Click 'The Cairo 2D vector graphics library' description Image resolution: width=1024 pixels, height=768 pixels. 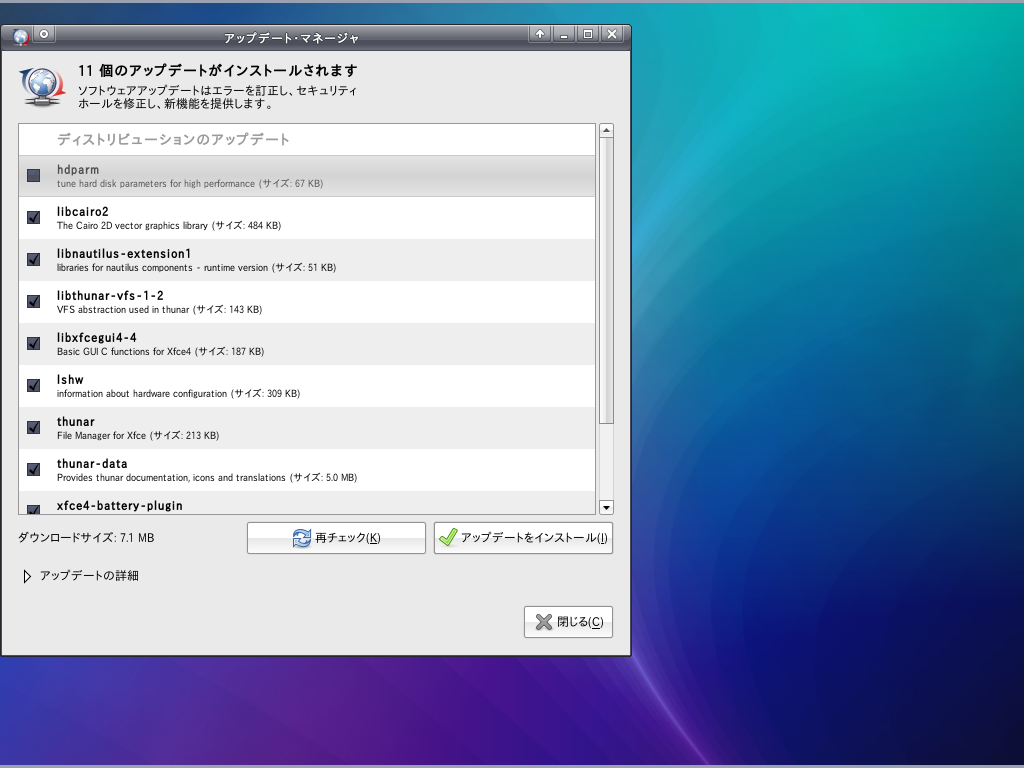132,226
